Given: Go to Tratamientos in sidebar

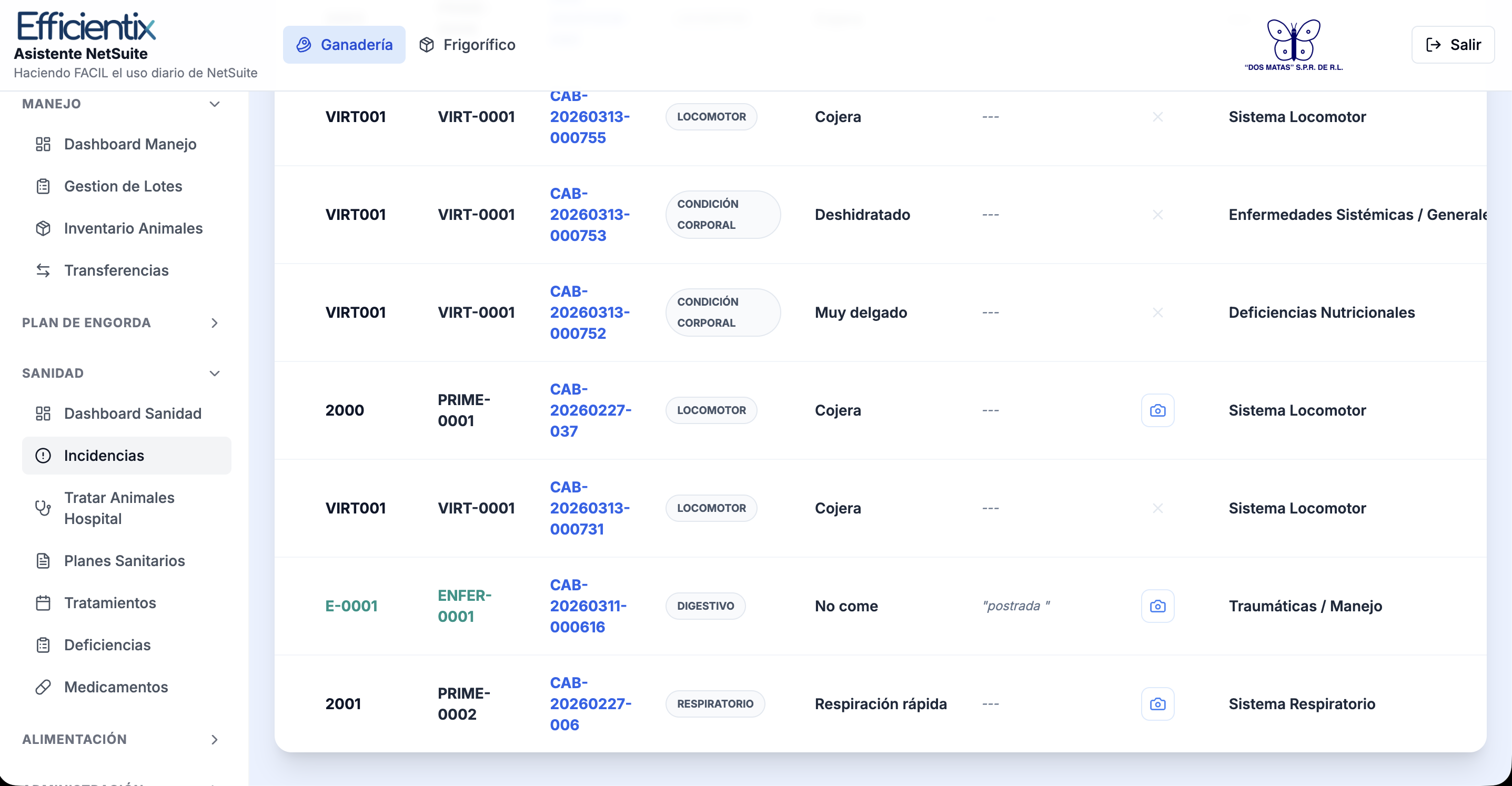Looking at the screenshot, I should pos(126,603).
